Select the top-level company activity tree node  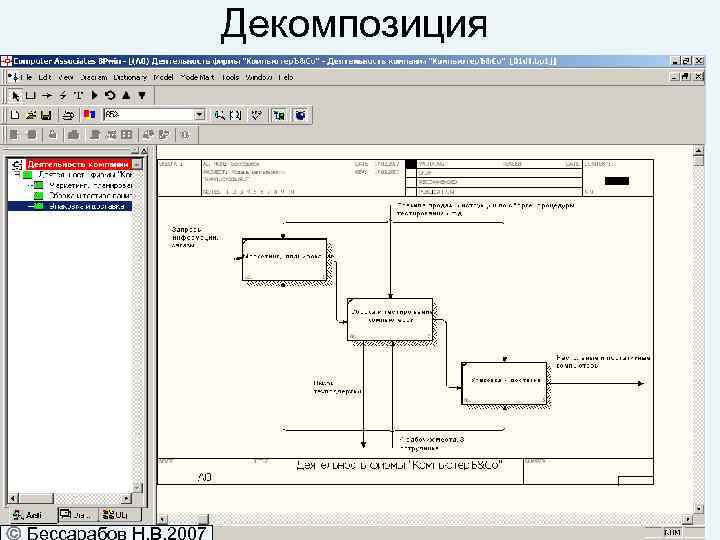[x=85, y=174]
